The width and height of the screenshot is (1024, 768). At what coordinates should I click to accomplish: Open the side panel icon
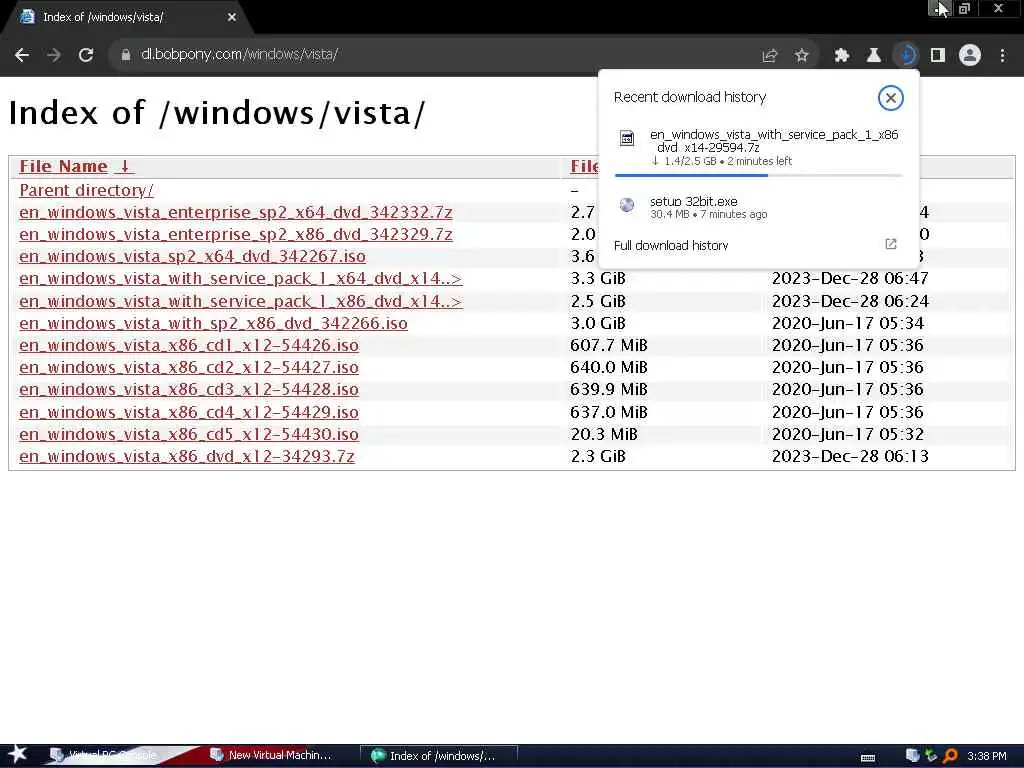pos(938,56)
